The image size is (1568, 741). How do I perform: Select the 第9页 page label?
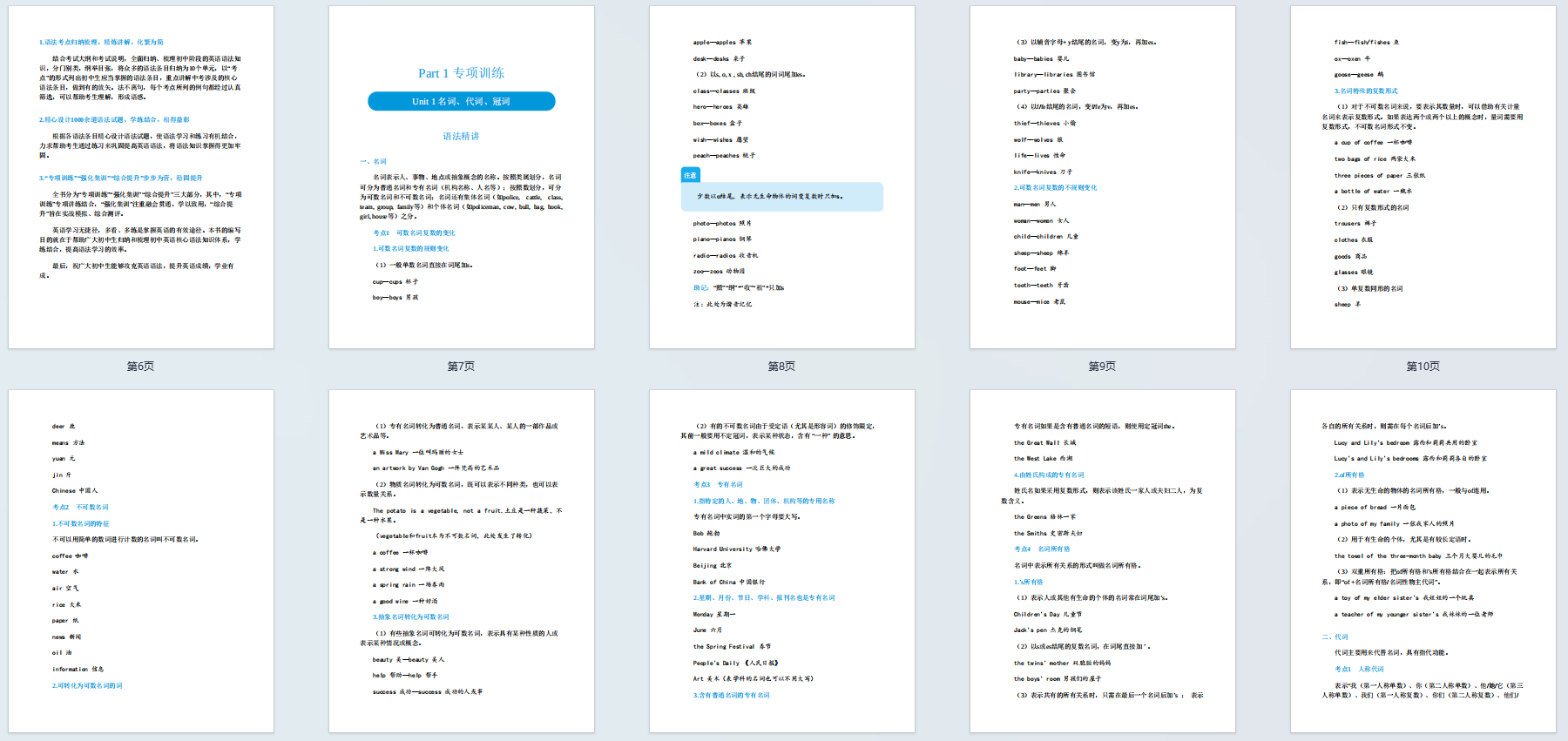coord(1103,367)
